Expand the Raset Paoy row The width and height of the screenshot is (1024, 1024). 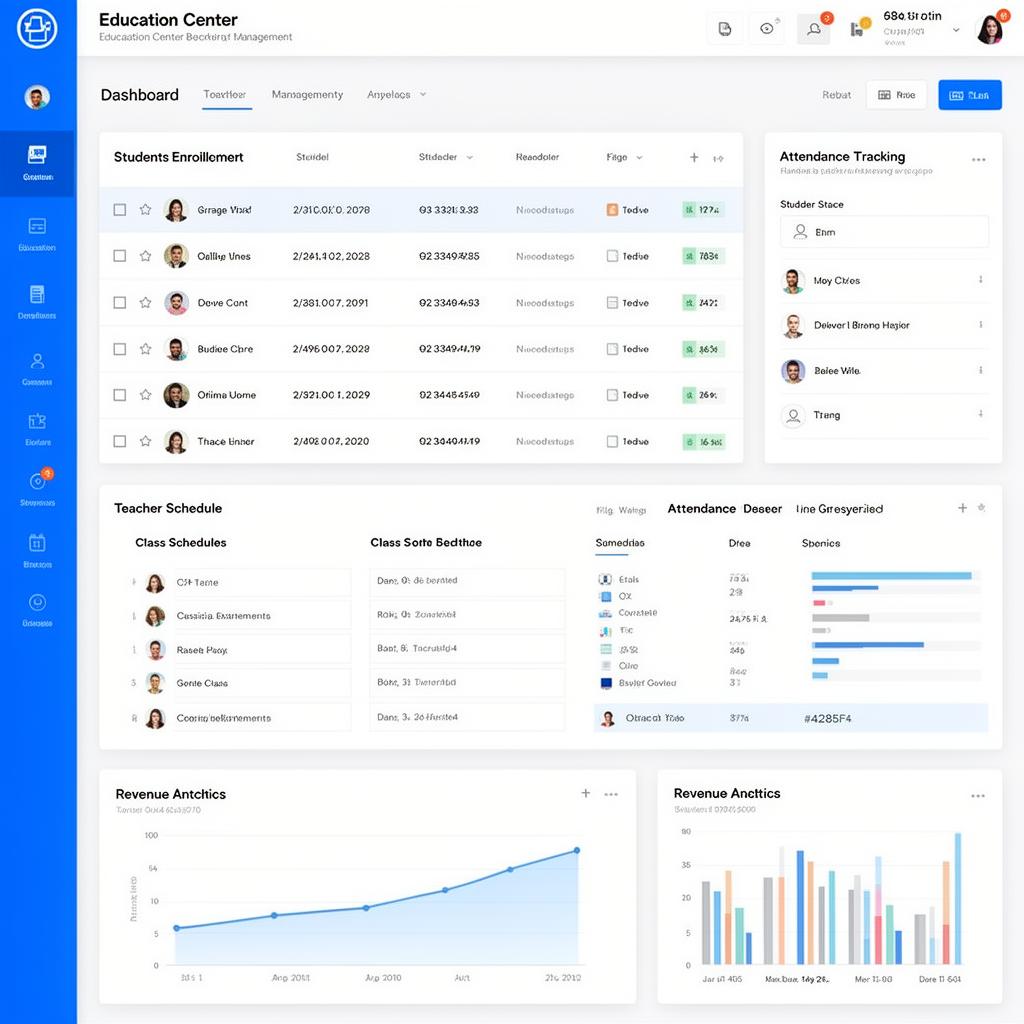point(134,650)
